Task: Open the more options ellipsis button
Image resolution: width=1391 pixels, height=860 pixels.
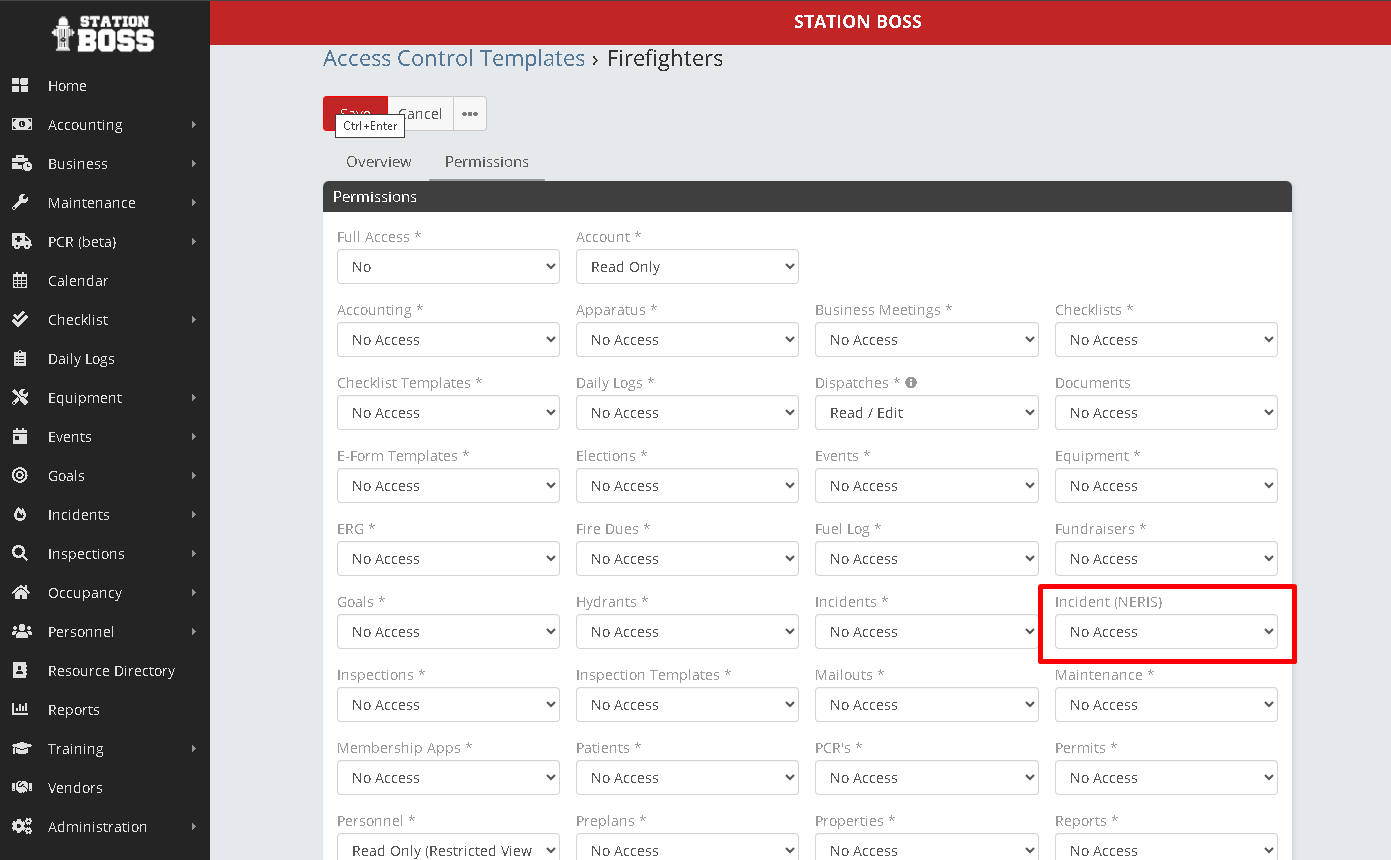Action: coord(470,114)
